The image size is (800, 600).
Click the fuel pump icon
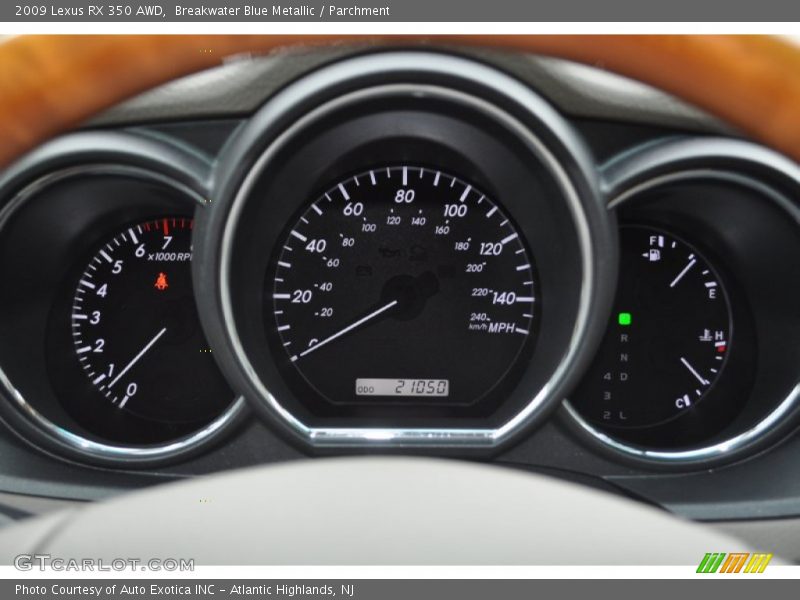click(653, 255)
